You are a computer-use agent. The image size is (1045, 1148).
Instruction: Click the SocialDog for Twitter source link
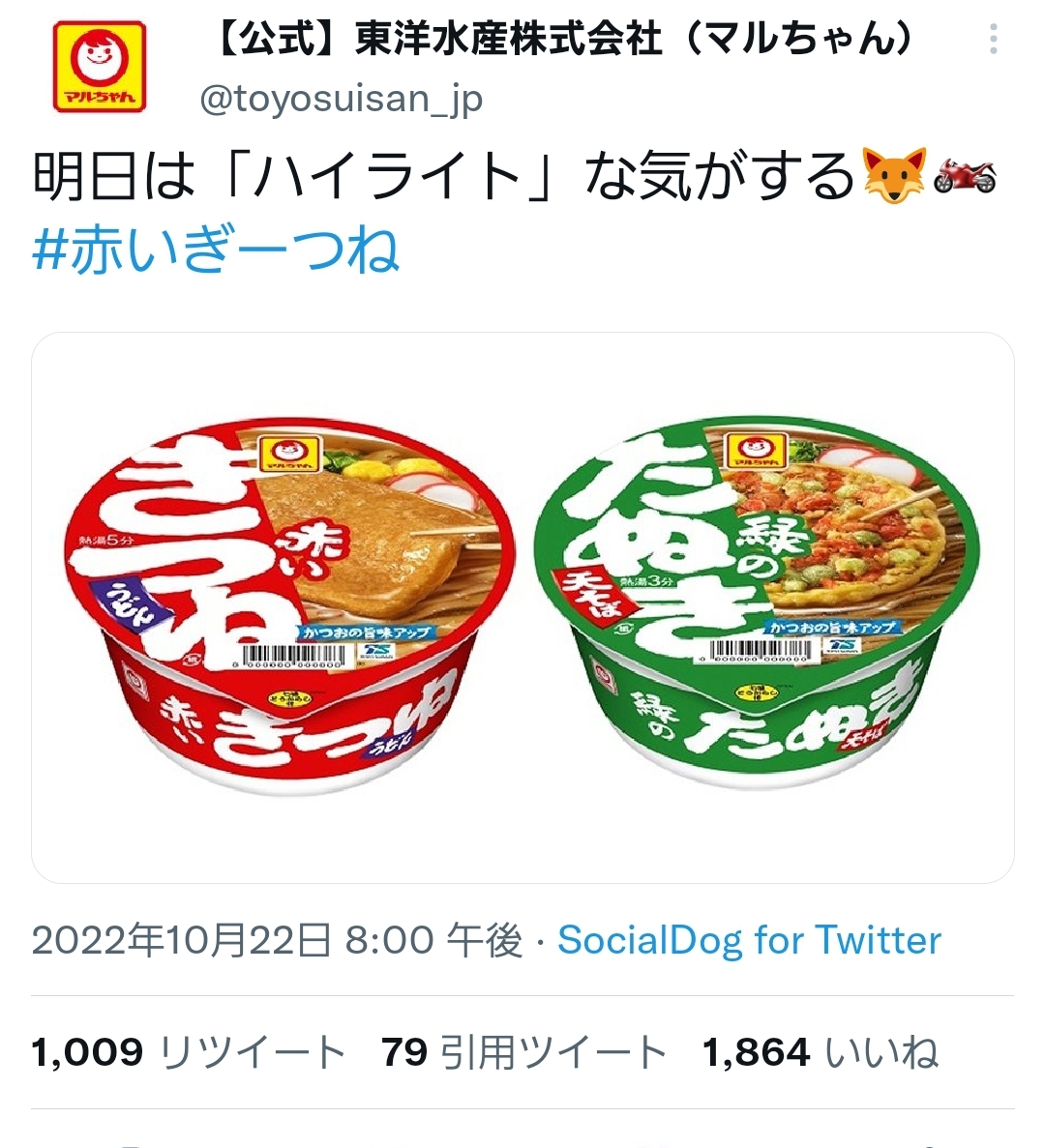(x=749, y=939)
